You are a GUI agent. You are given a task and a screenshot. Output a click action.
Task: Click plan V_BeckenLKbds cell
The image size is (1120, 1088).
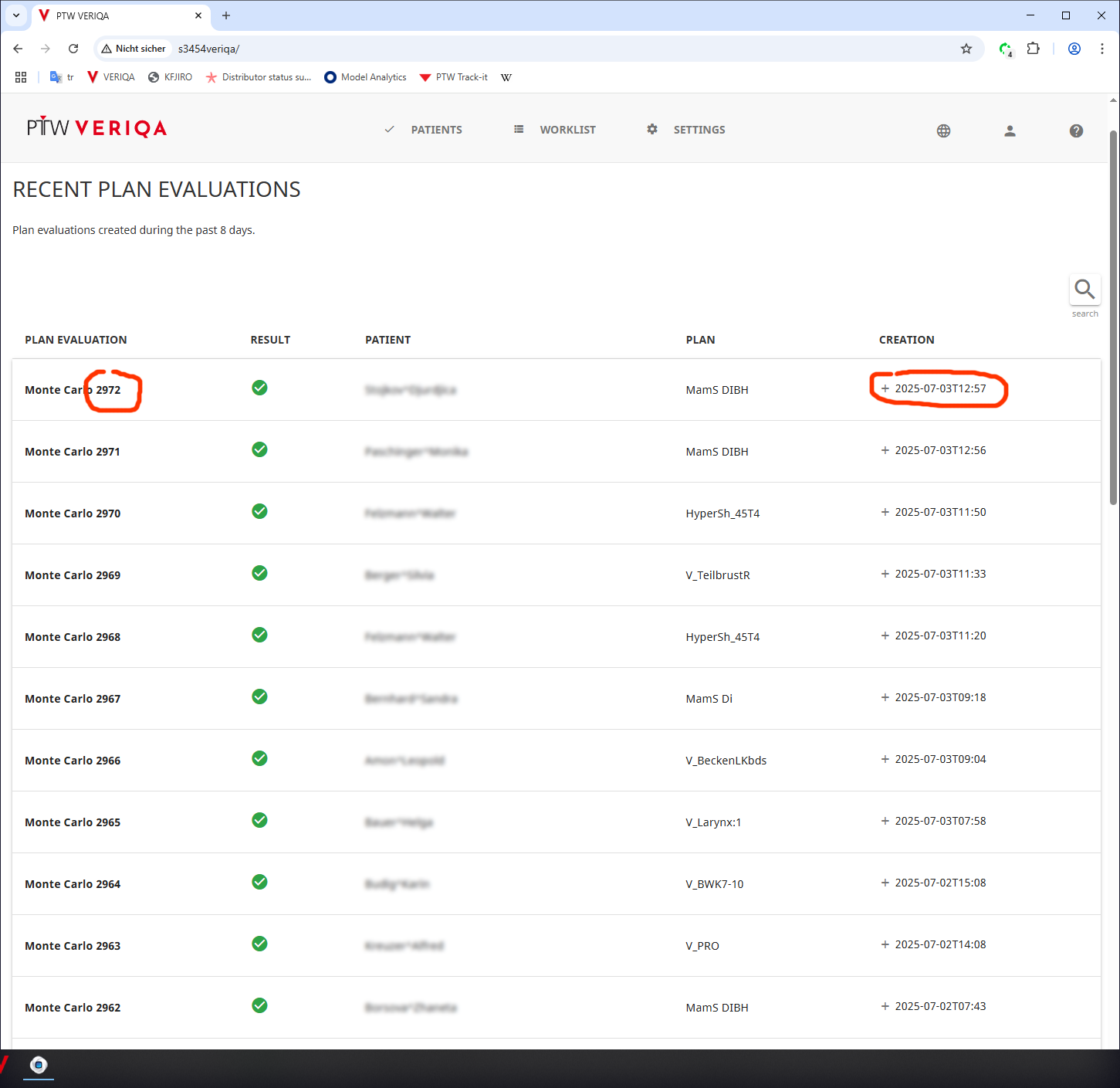click(726, 761)
